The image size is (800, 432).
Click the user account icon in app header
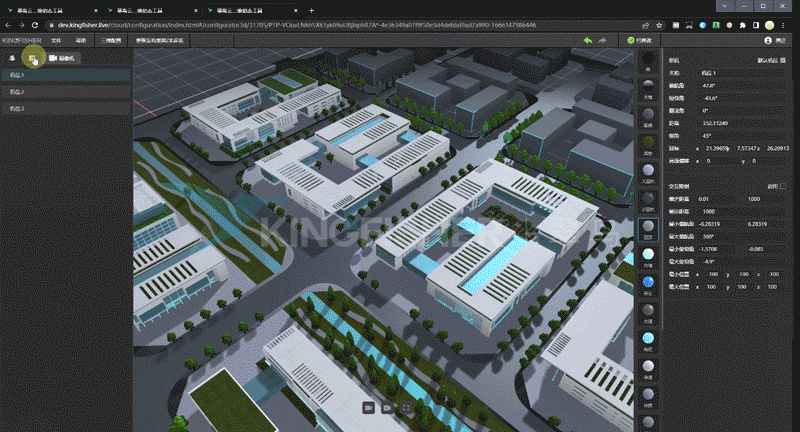(x=768, y=40)
